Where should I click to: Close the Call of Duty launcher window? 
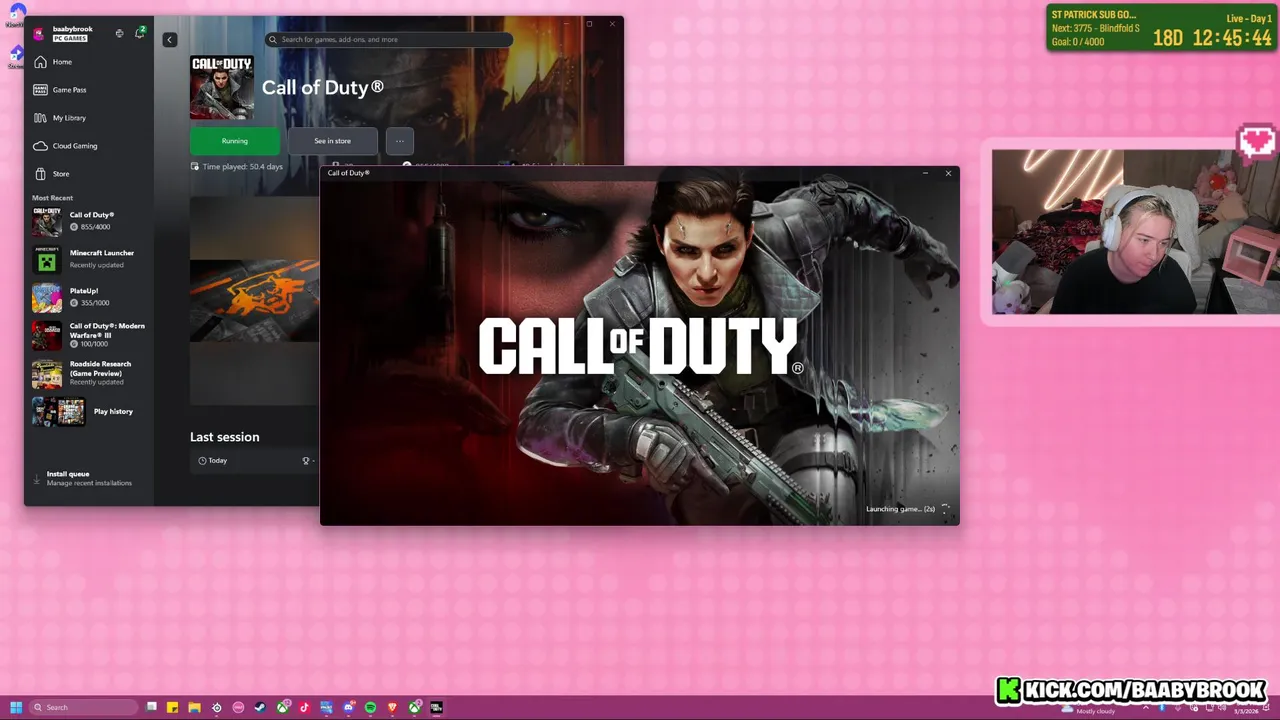point(948,173)
